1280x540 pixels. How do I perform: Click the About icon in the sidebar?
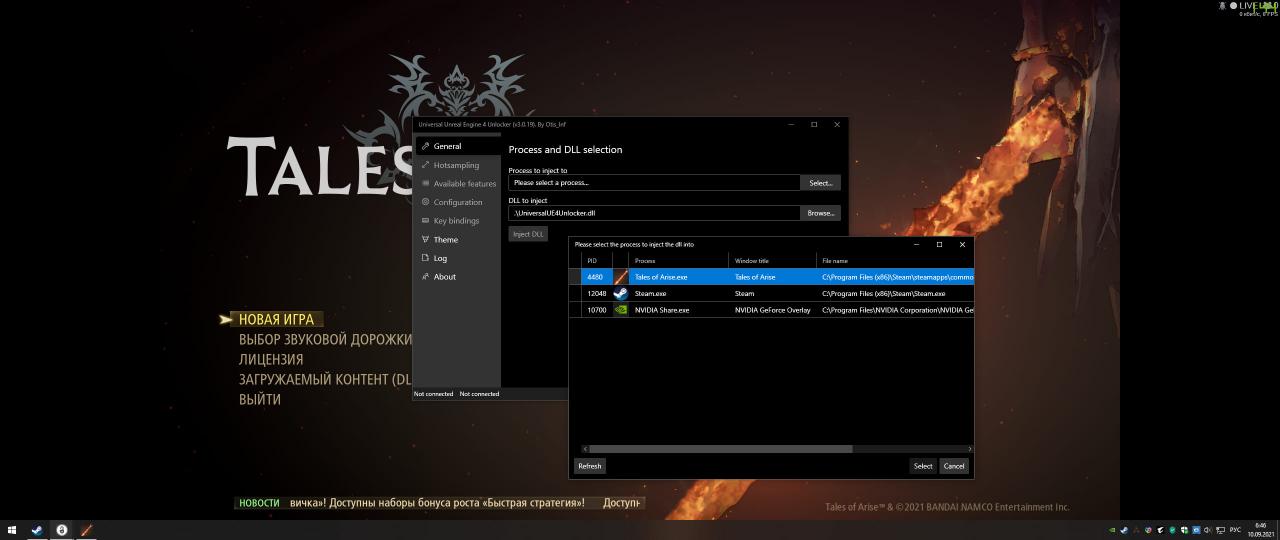[425, 277]
